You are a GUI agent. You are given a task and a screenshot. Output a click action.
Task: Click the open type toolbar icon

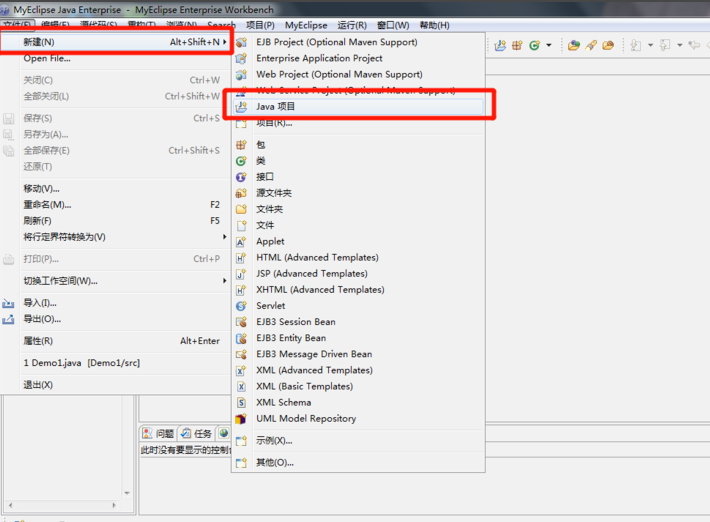pos(574,45)
